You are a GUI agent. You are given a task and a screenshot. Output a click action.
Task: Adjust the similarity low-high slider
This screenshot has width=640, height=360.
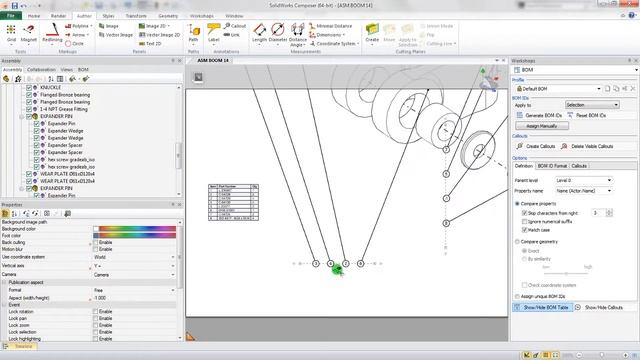(x=566, y=273)
